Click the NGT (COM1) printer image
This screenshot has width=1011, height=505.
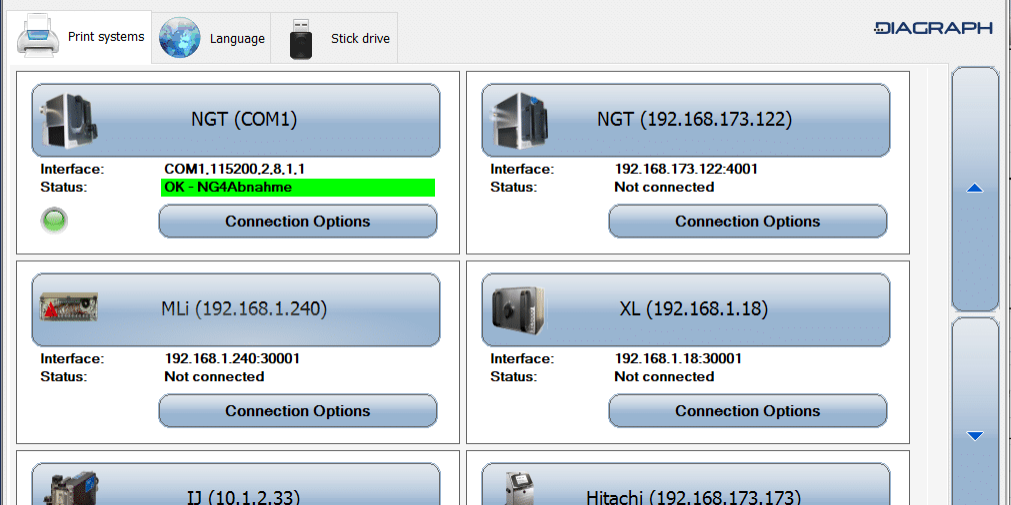pyautogui.click(x=70, y=120)
